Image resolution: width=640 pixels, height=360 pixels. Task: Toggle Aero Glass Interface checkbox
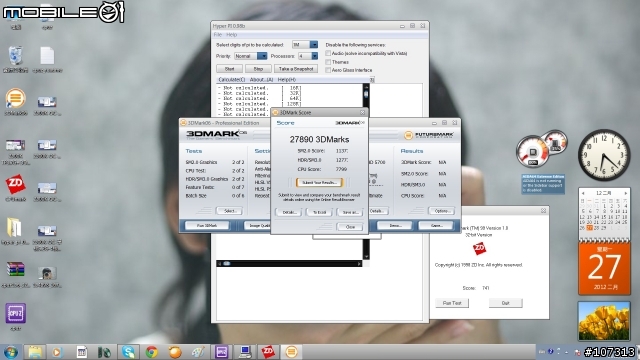coord(328,70)
